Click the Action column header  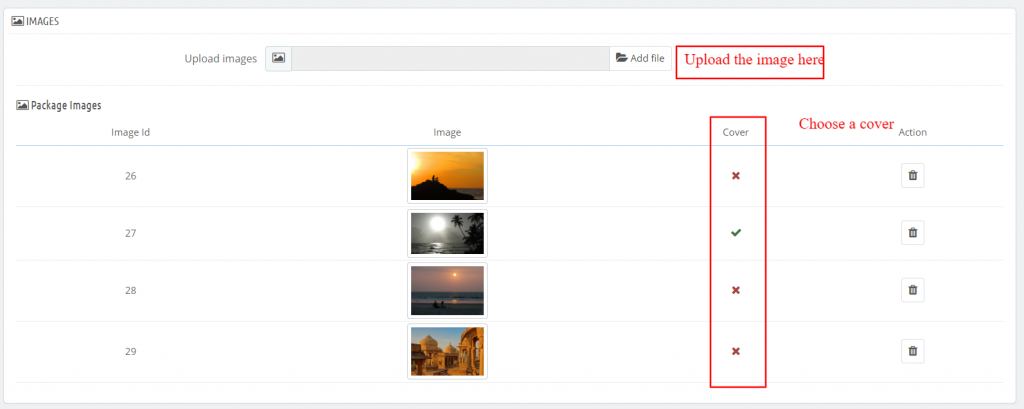(x=912, y=132)
